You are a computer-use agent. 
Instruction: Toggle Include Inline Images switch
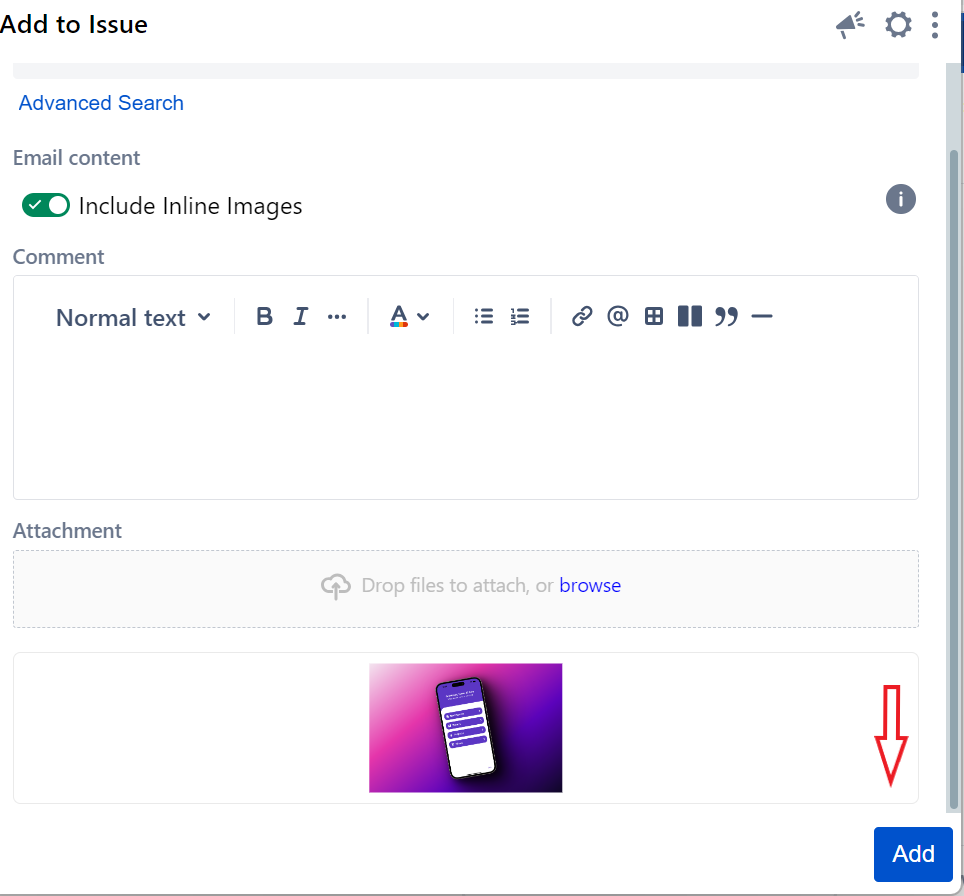46,205
